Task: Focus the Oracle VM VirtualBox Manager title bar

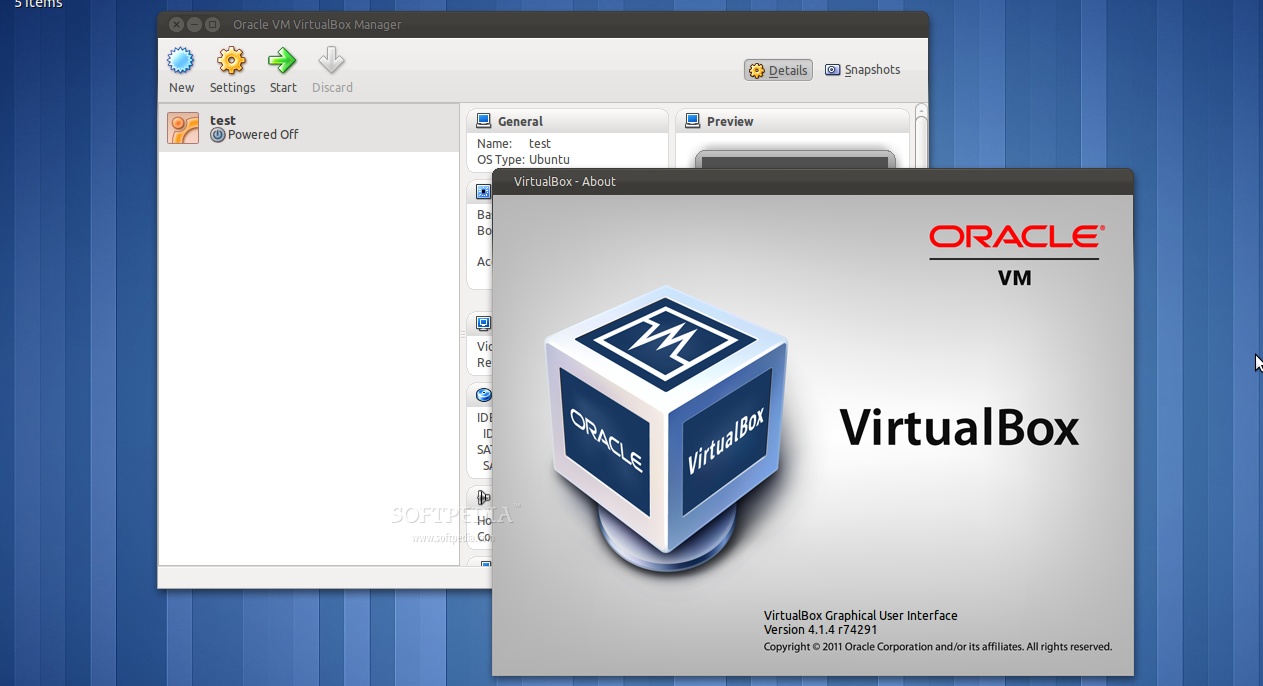Action: (543, 24)
